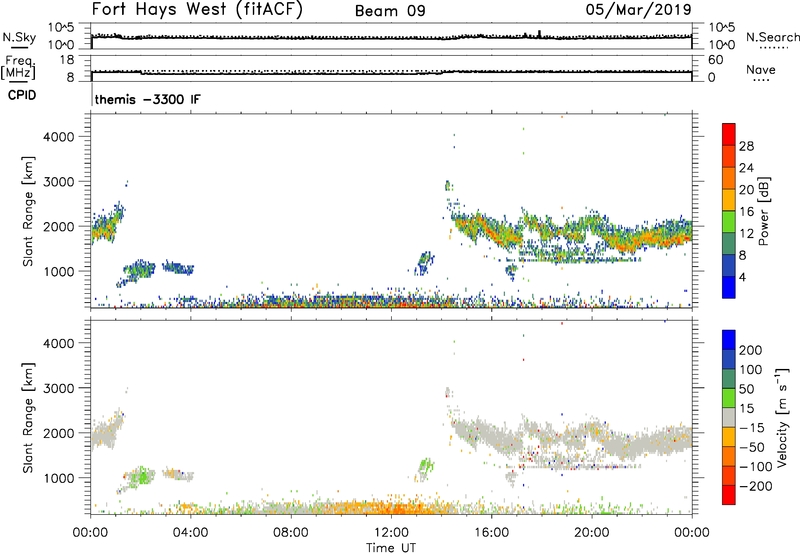Click the '200' label on the Velocity colorbar
Image resolution: width=800 pixels, height=554 pixels.
tap(751, 350)
